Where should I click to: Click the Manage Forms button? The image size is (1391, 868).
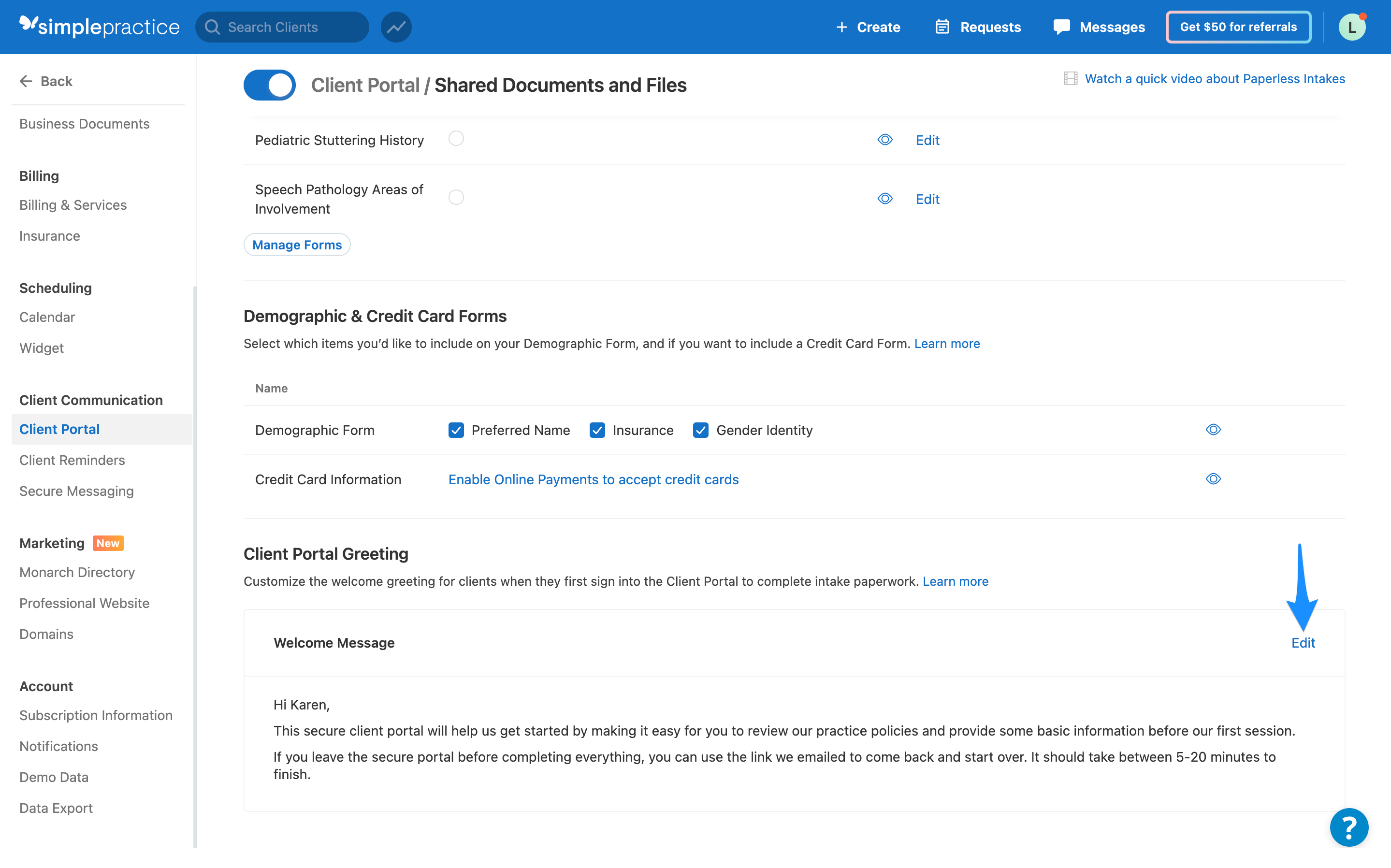(x=296, y=245)
